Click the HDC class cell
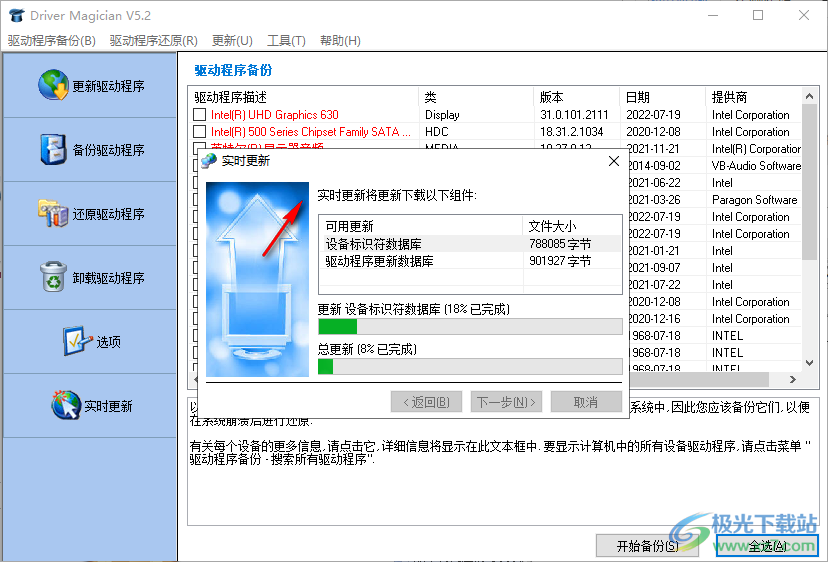Screen dimensions: 828x562 [437, 132]
